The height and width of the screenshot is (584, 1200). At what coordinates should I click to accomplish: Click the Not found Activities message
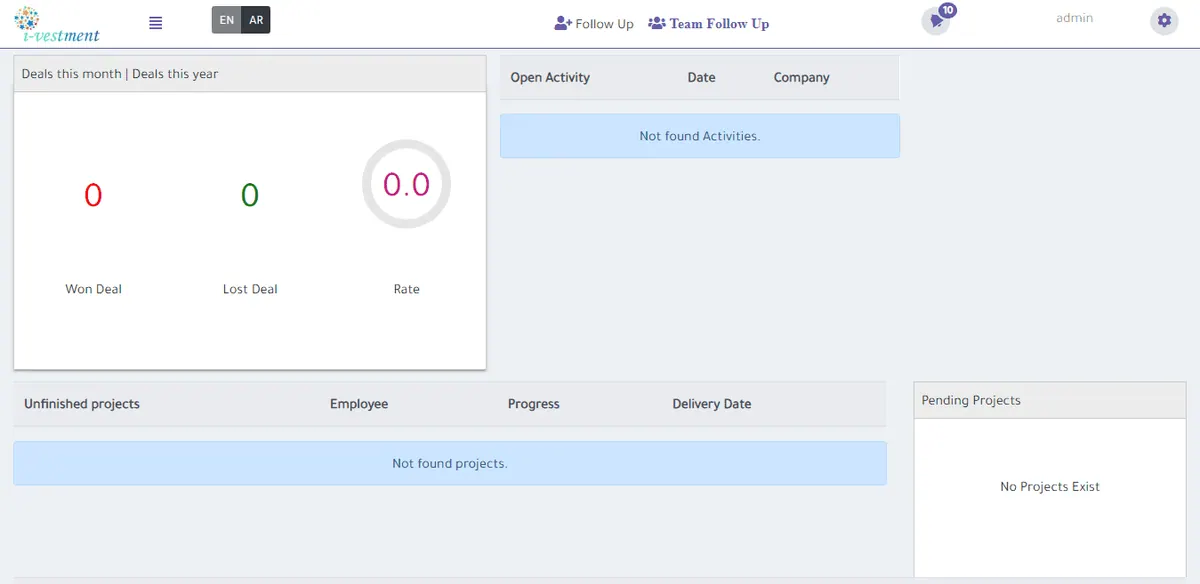700,136
